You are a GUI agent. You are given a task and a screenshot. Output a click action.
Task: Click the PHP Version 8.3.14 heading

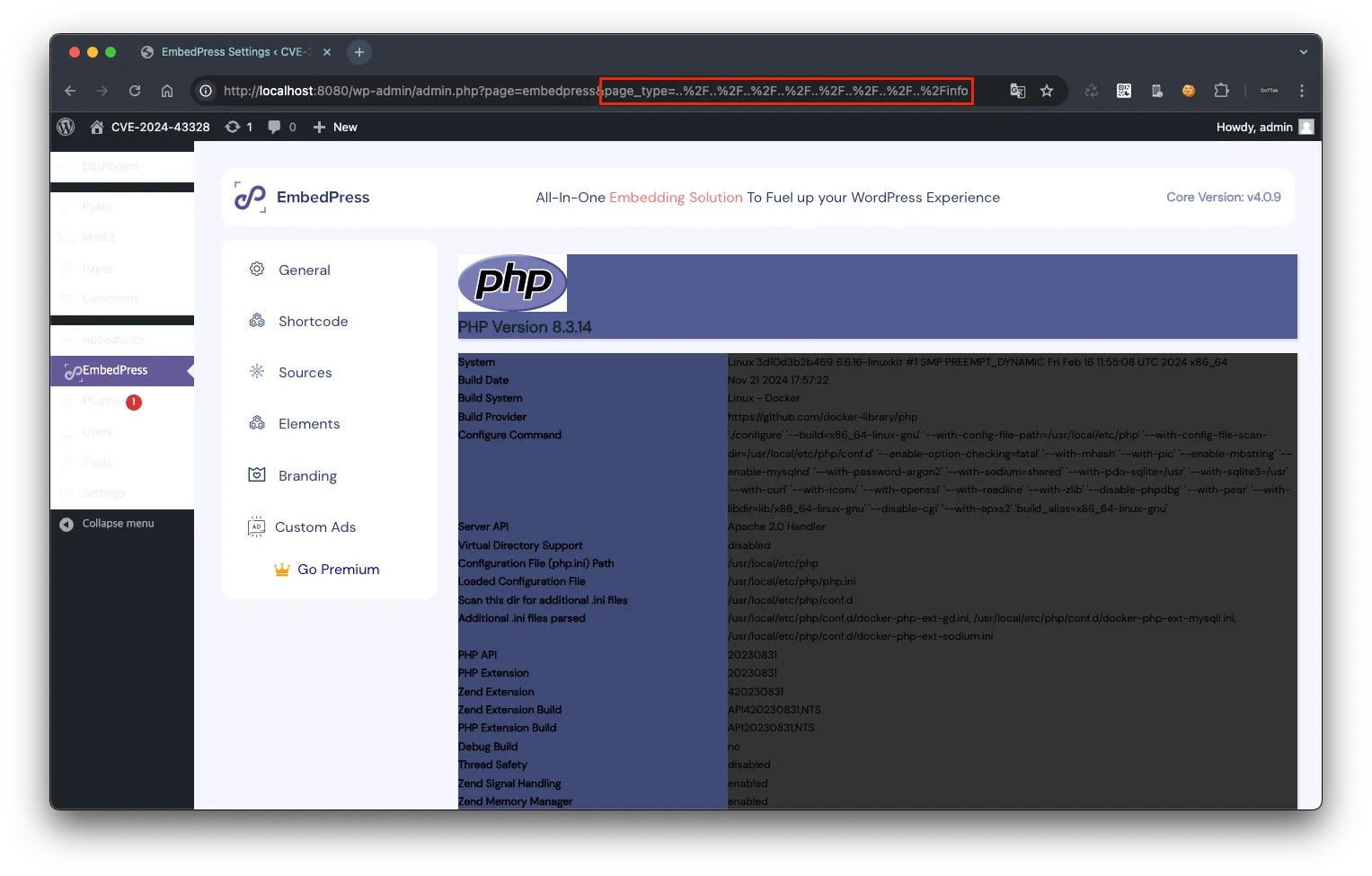point(525,328)
